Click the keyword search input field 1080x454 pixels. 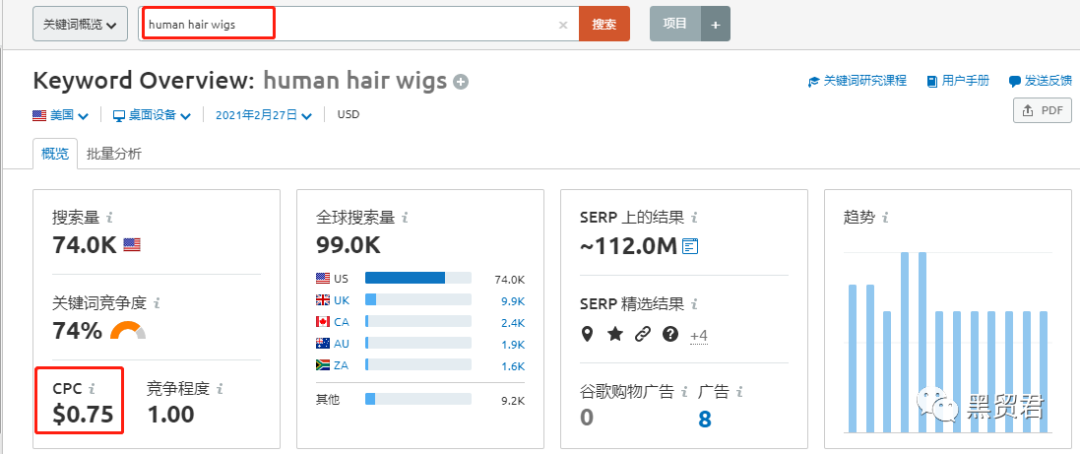point(358,24)
